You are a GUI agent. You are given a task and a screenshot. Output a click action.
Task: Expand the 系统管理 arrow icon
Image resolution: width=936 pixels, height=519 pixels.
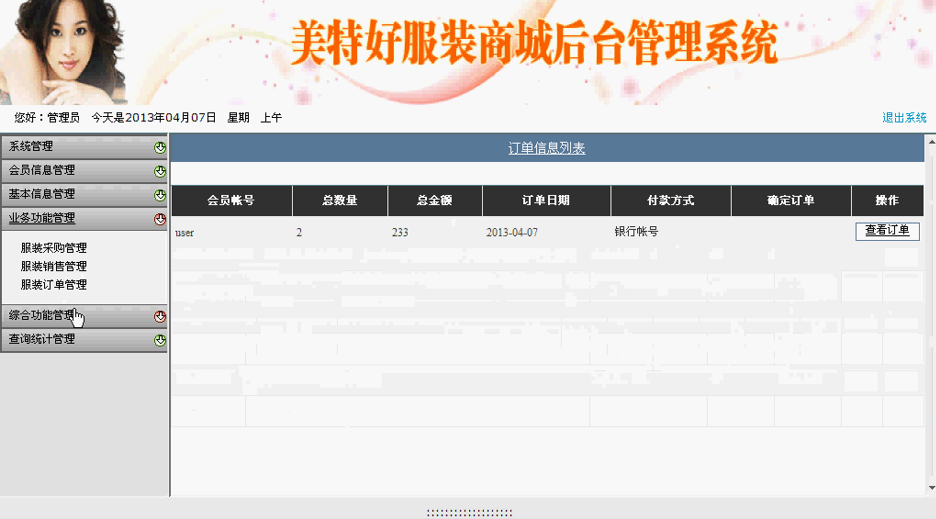[159, 148]
